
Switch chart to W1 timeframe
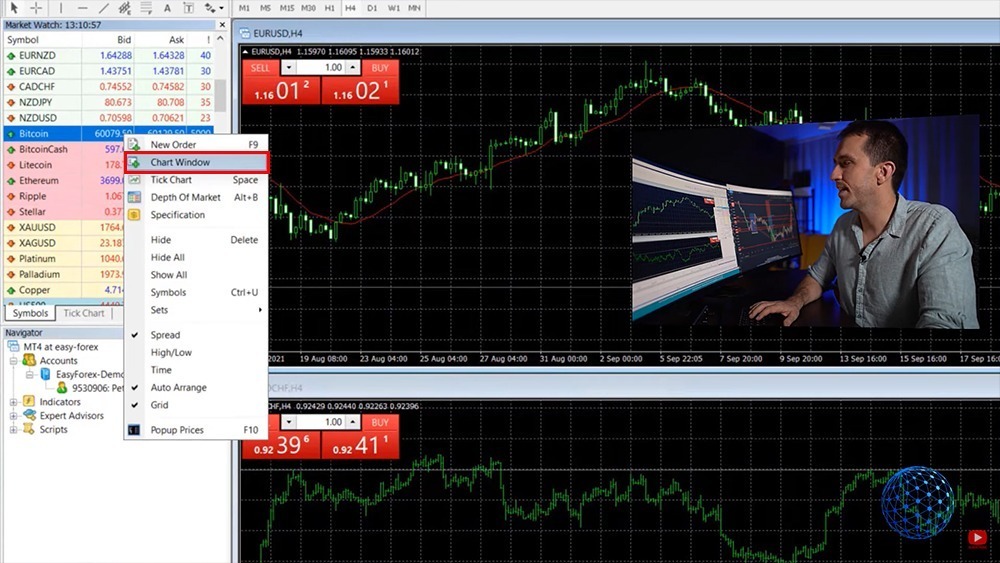click(393, 8)
